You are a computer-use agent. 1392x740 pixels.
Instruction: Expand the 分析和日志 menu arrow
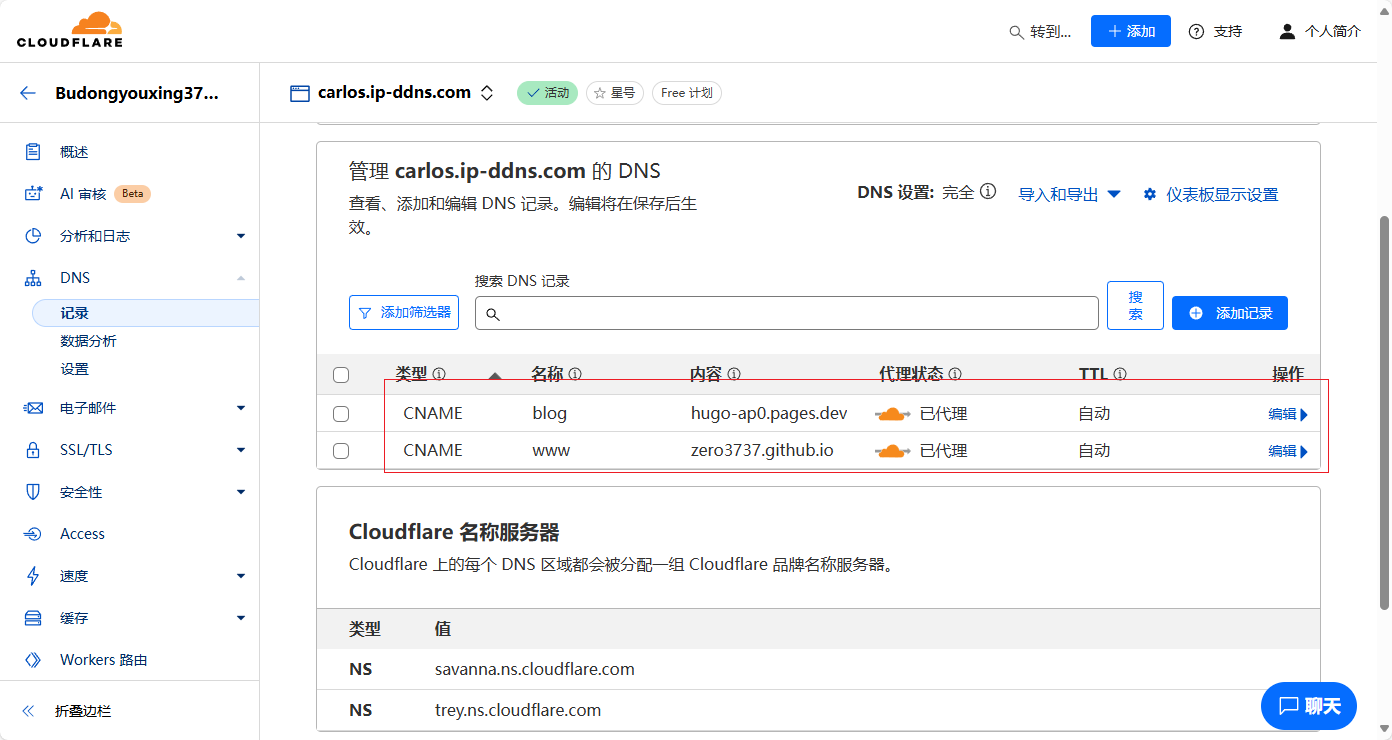241,236
